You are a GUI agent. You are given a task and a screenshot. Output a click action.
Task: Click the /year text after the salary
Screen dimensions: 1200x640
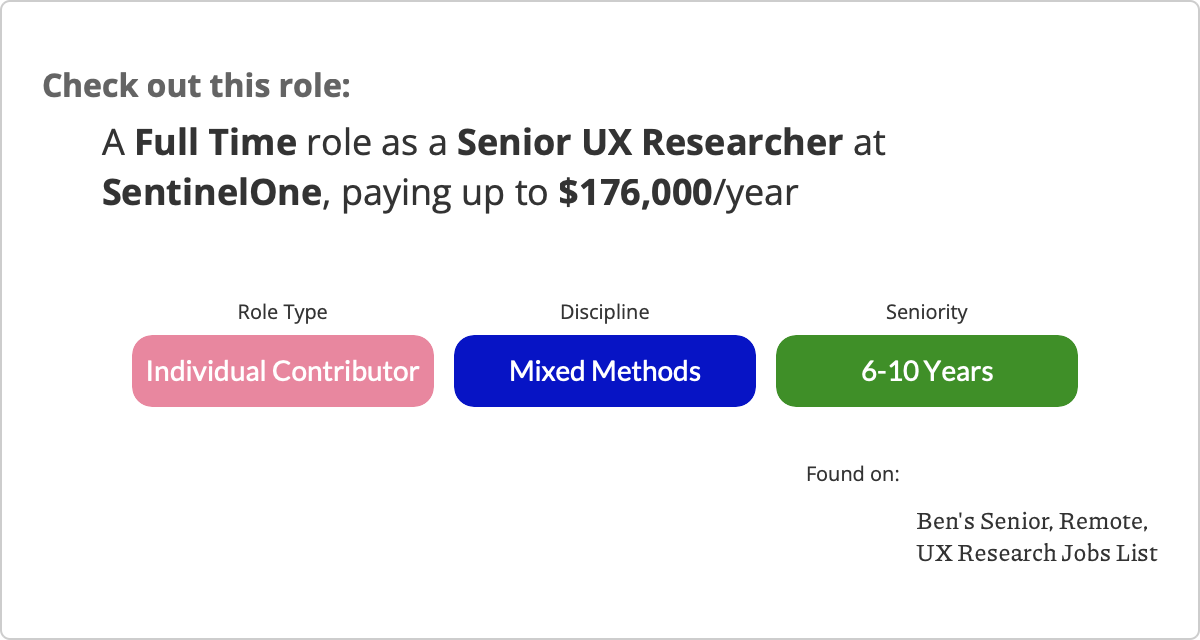coord(755,194)
